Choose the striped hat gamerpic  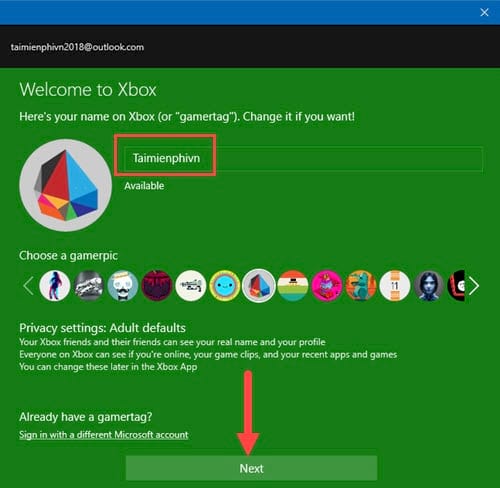(293, 286)
